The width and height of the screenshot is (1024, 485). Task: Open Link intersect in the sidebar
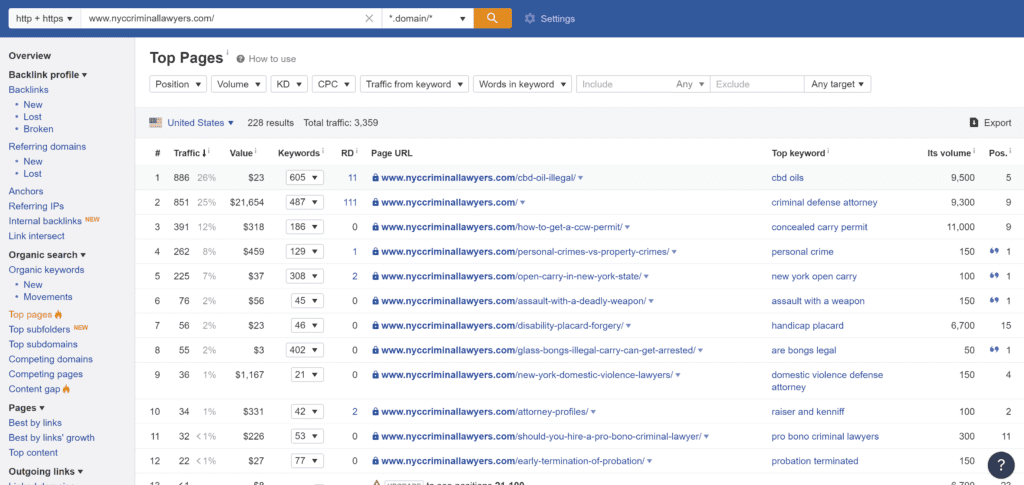pos(37,236)
